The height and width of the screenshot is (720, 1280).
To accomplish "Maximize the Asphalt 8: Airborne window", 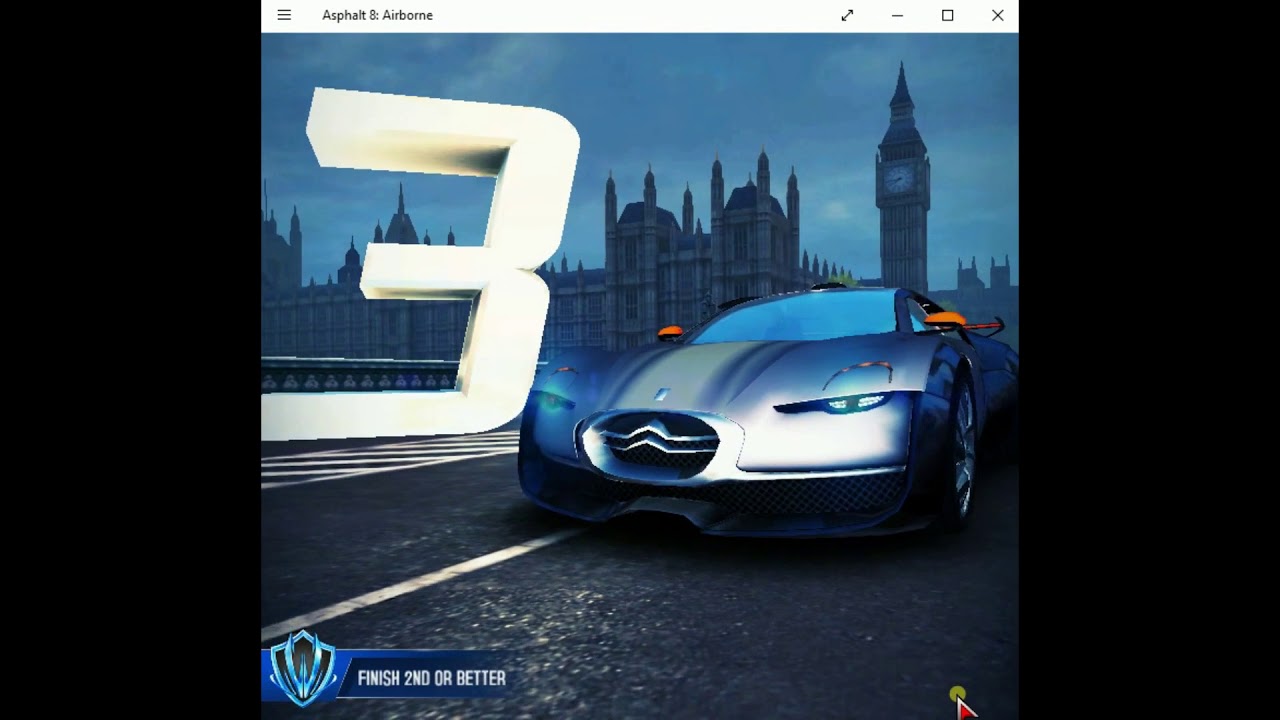I will (x=947, y=15).
